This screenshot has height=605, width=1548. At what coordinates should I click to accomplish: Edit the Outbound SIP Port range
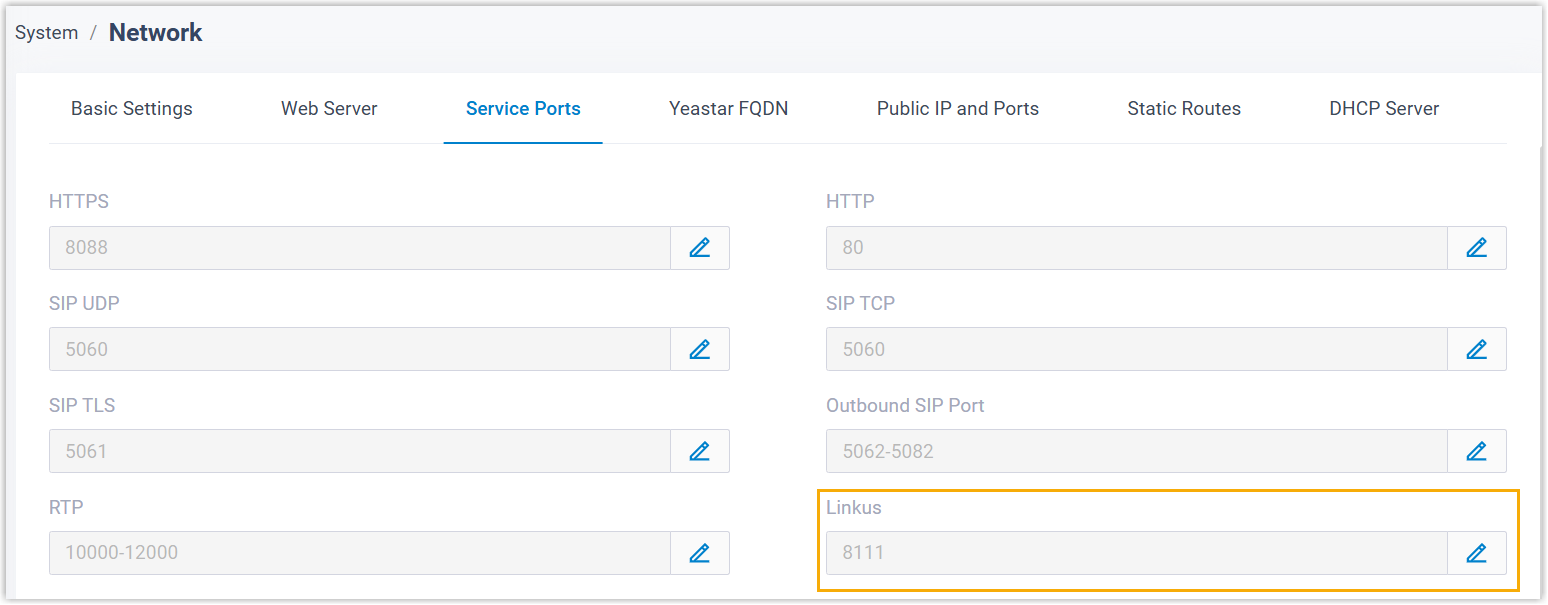click(x=1476, y=452)
